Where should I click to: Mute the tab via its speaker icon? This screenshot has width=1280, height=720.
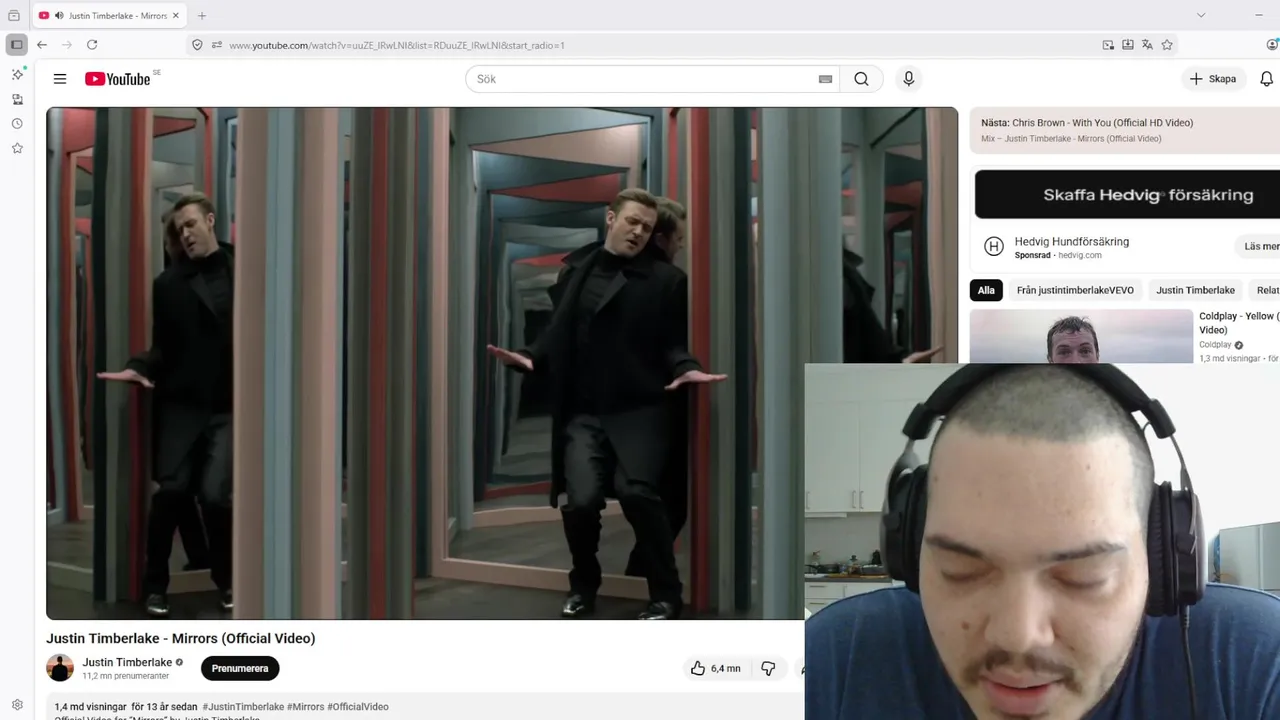tap(59, 16)
